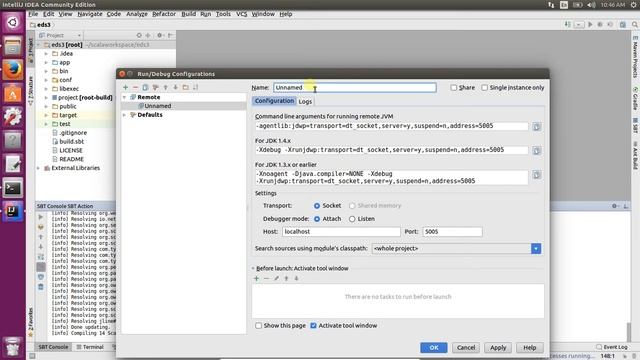640x360 pixels.
Task: Open module classpath dropdown
Action: click(536, 249)
